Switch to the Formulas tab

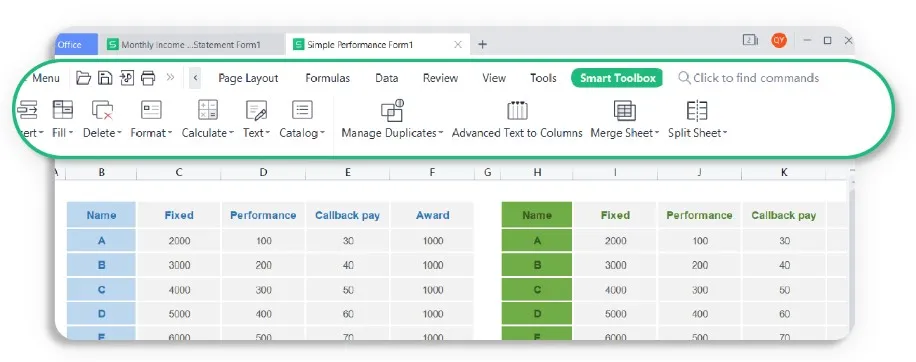[x=328, y=78]
